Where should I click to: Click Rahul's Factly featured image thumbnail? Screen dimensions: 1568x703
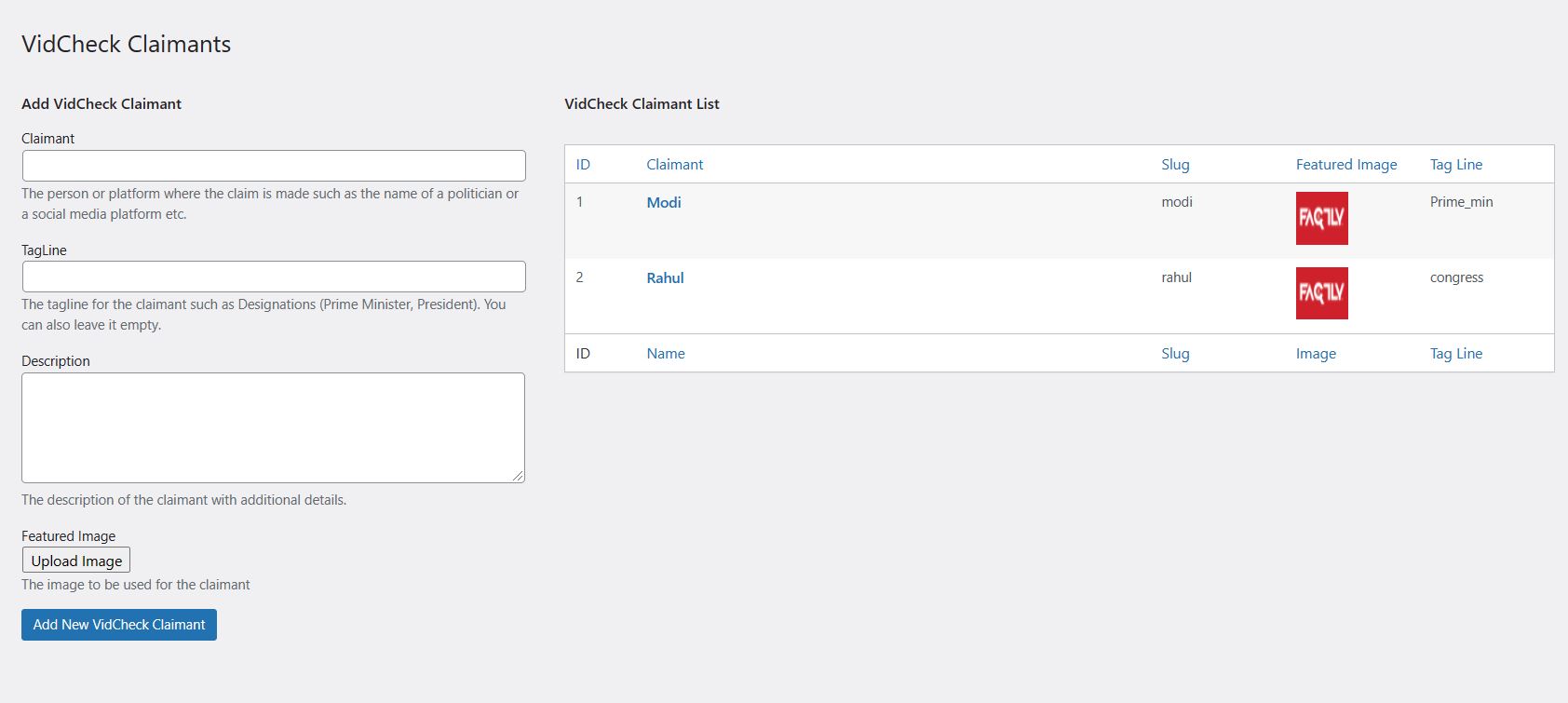1322,293
